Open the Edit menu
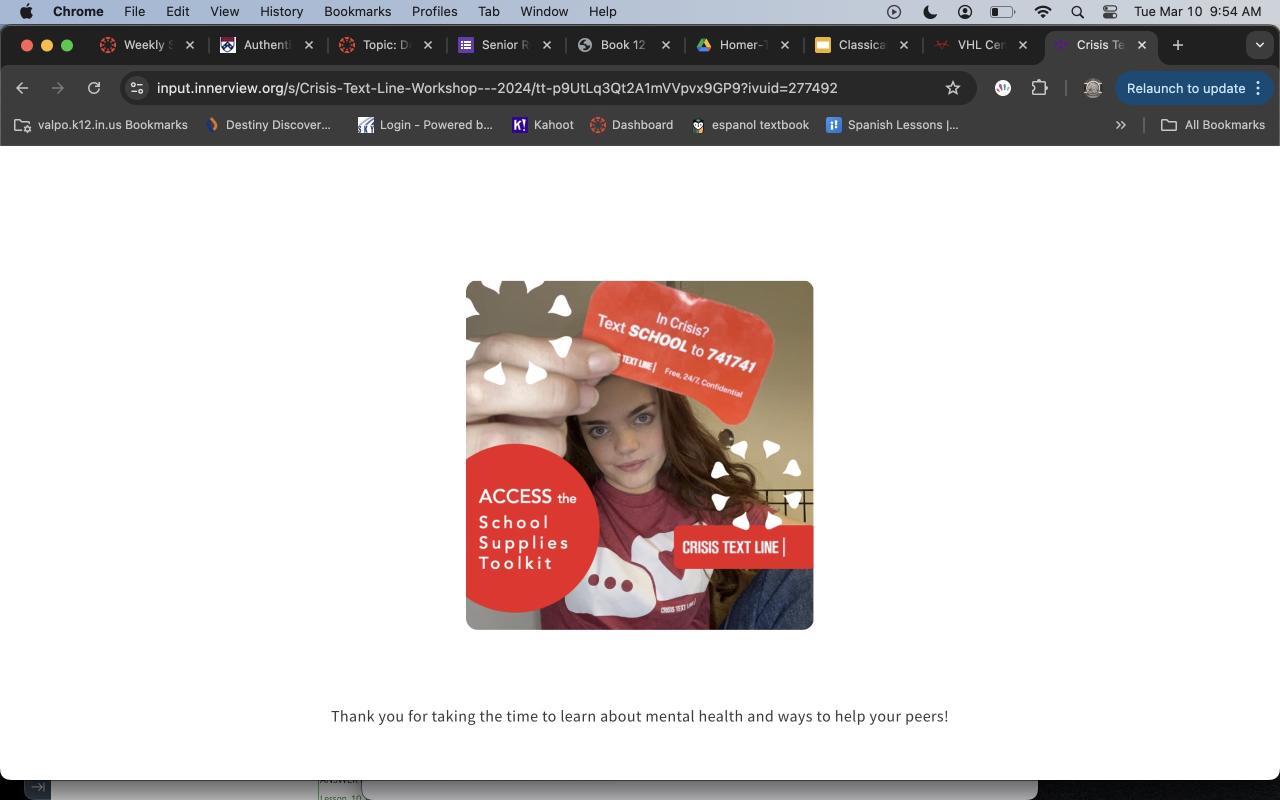This screenshot has width=1280, height=800. click(177, 12)
